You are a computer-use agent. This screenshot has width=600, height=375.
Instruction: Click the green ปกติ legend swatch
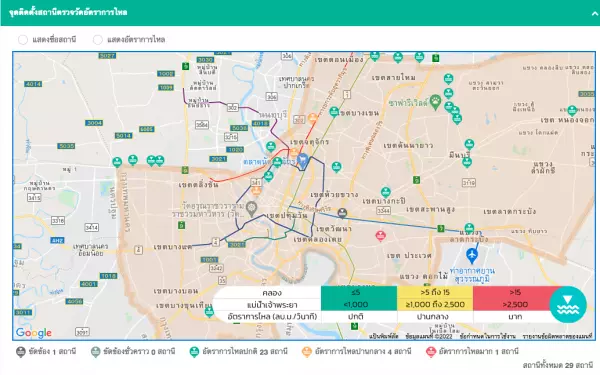359,298
